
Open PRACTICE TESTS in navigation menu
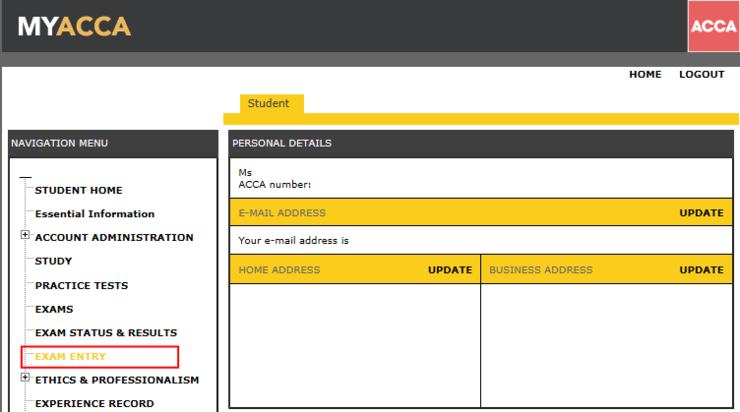point(81,286)
